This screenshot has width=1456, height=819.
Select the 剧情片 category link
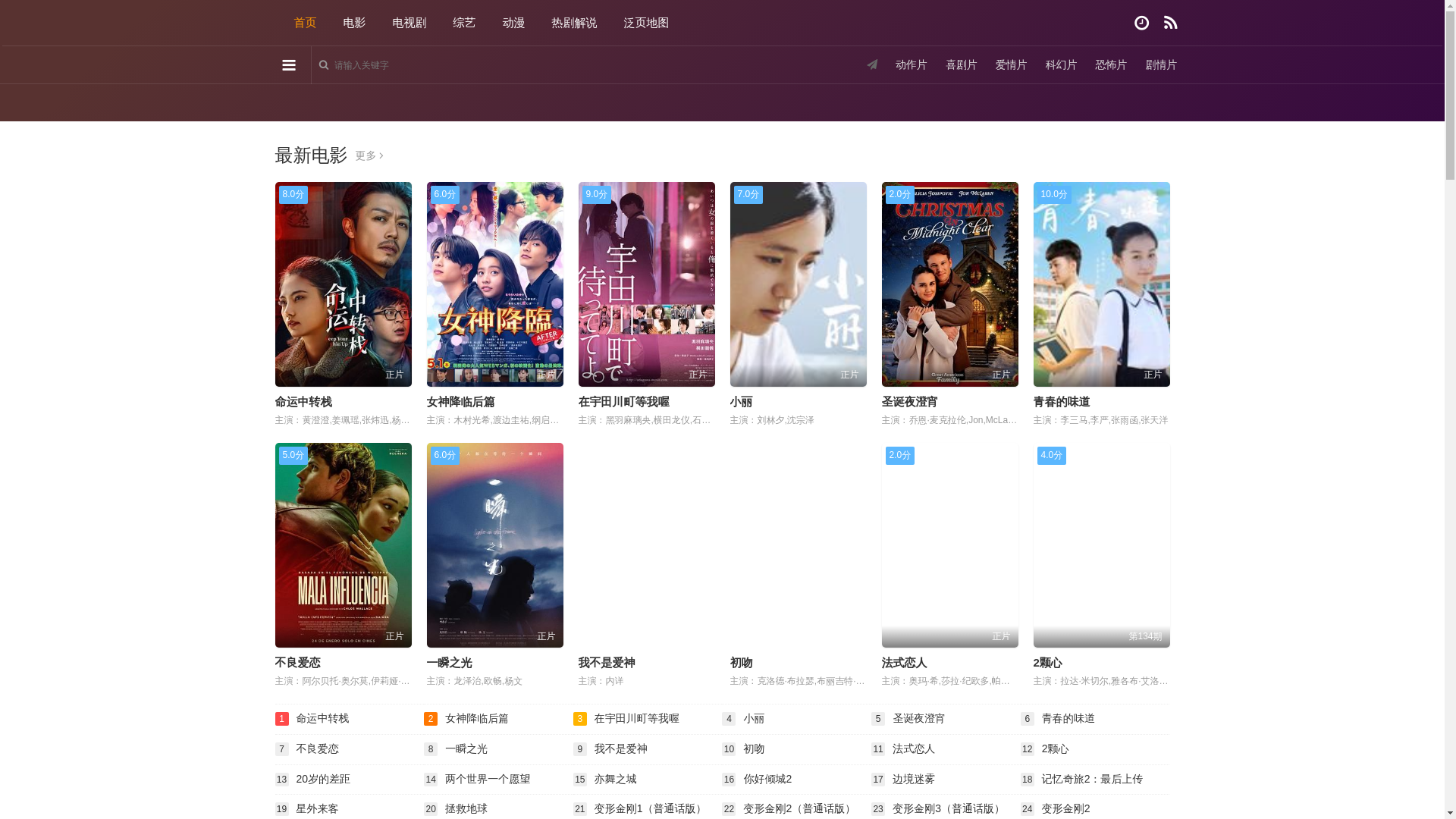click(1161, 65)
